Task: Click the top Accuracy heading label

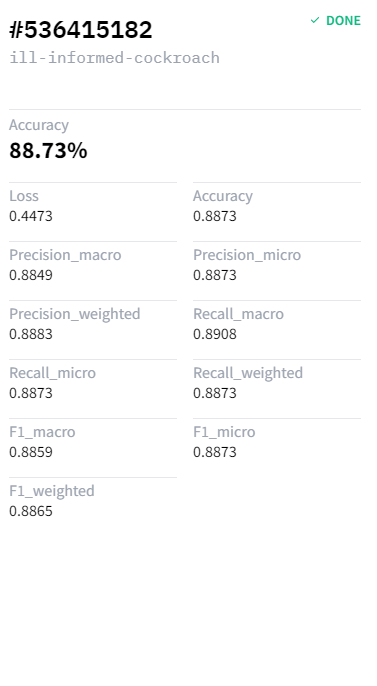Action: point(39,125)
